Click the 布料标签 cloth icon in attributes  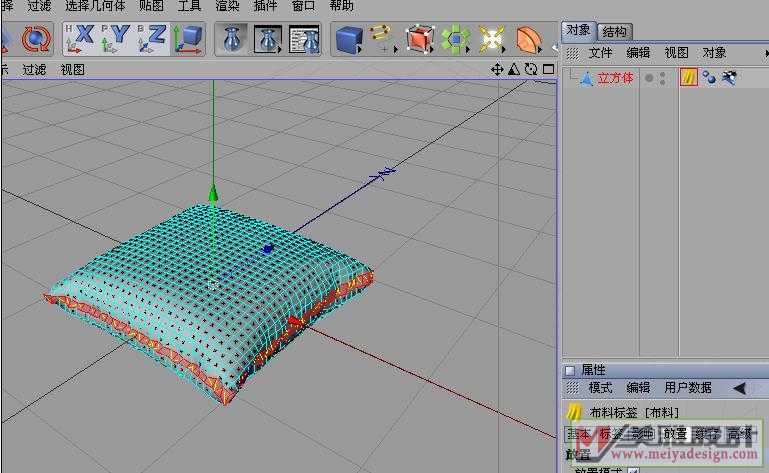pyautogui.click(x=574, y=412)
